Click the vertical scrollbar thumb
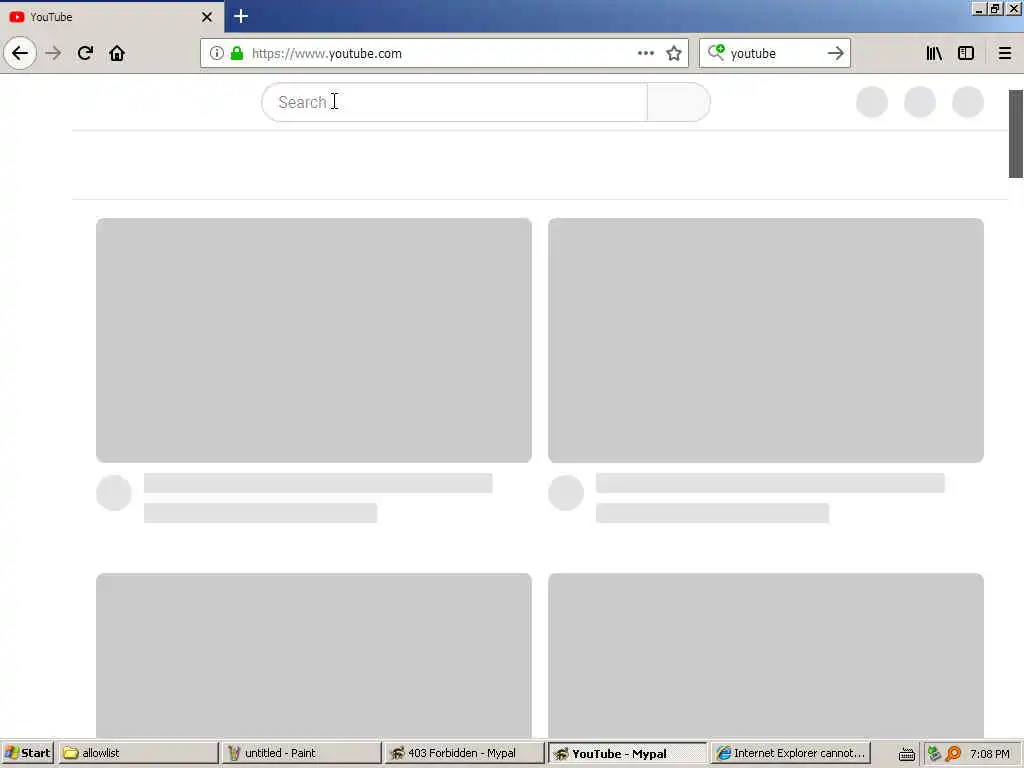This screenshot has height=768, width=1024. [1016, 134]
